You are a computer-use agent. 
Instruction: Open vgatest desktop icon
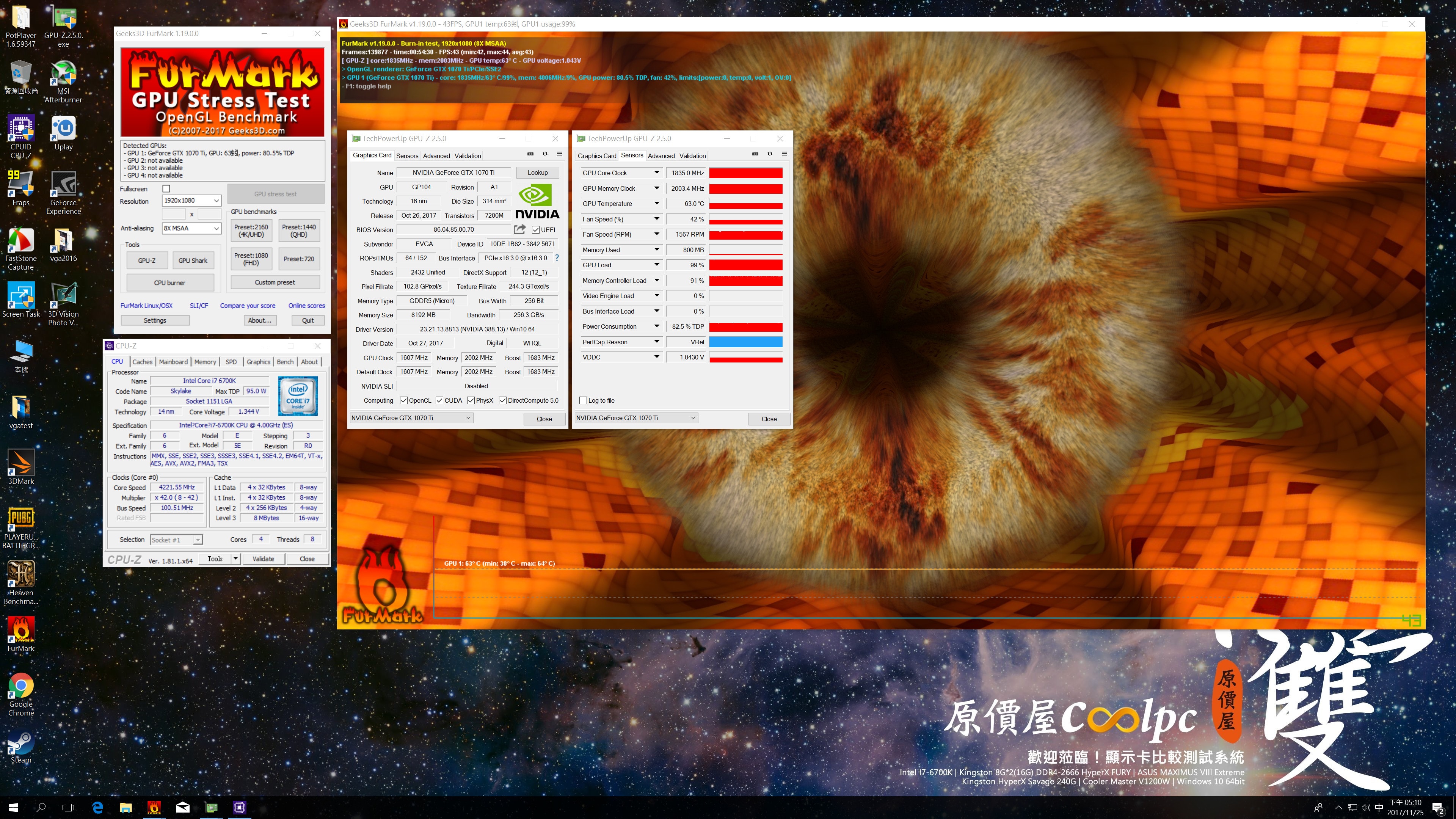point(21,411)
